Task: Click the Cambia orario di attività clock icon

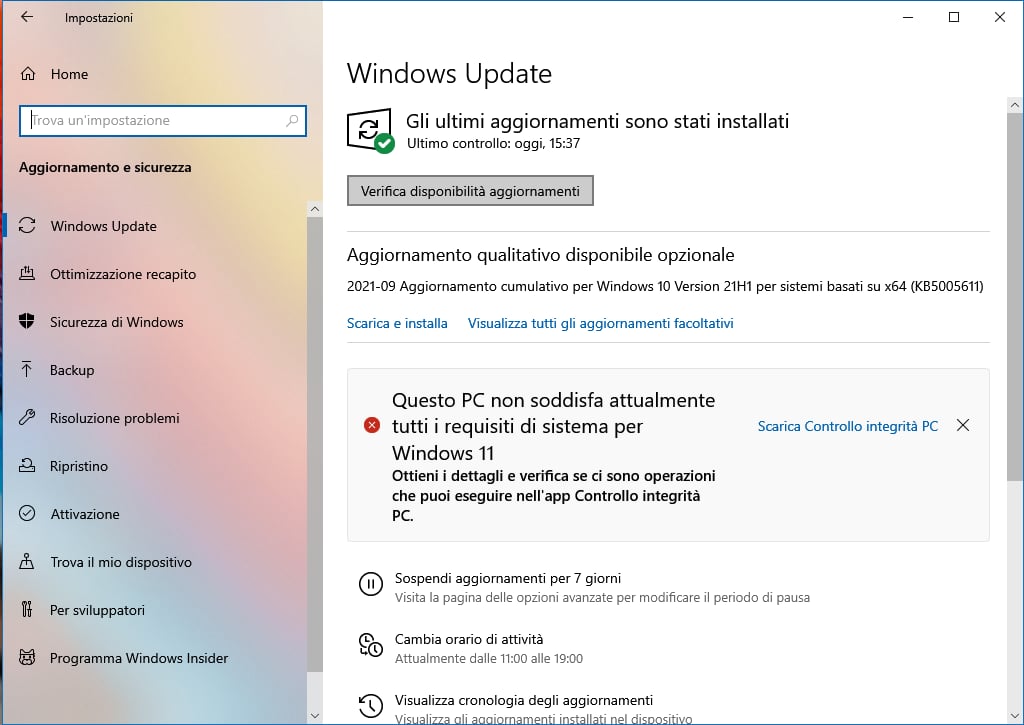Action: (371, 645)
